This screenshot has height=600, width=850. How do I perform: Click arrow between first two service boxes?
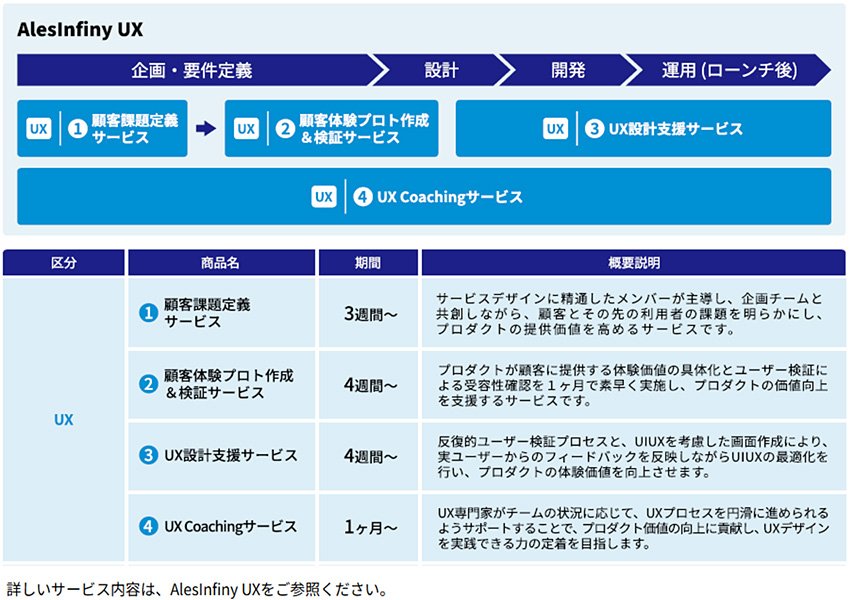pos(205,129)
